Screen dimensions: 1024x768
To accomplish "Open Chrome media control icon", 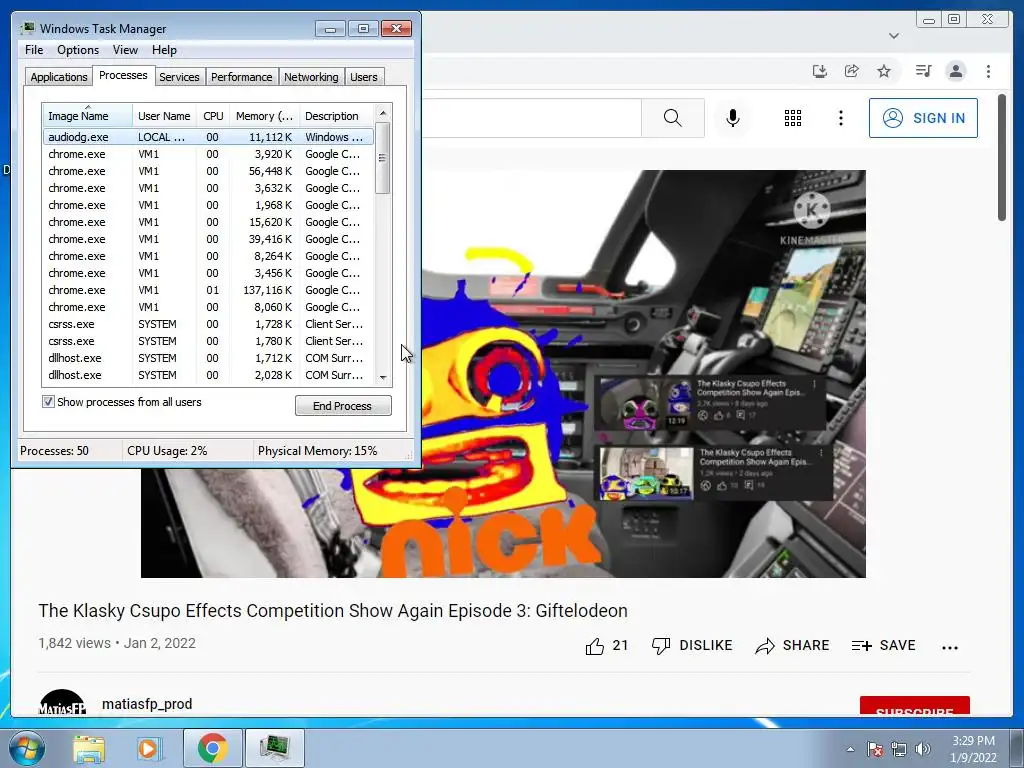I will (x=923, y=71).
